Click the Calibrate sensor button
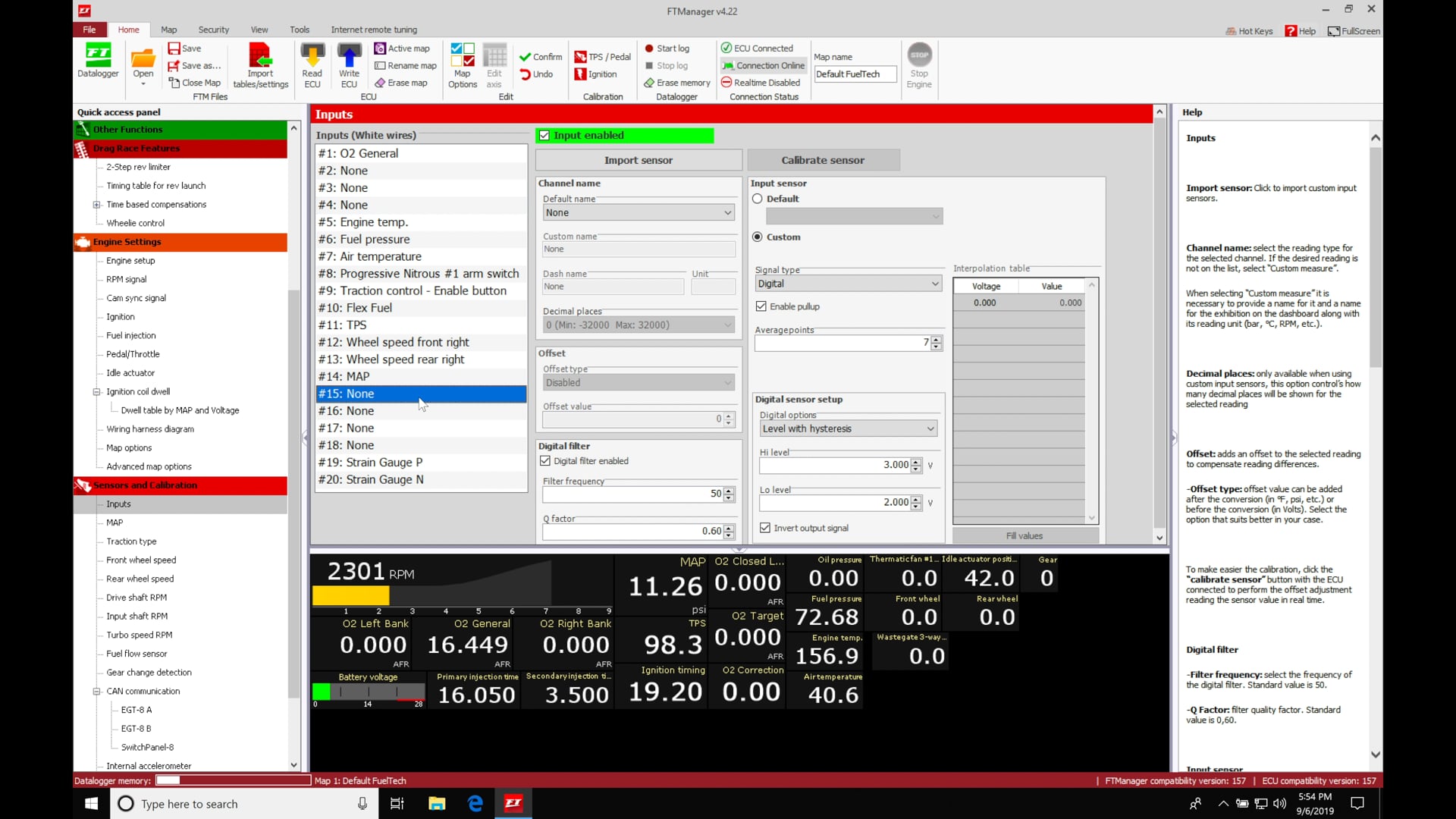The width and height of the screenshot is (1456, 819). (x=824, y=160)
